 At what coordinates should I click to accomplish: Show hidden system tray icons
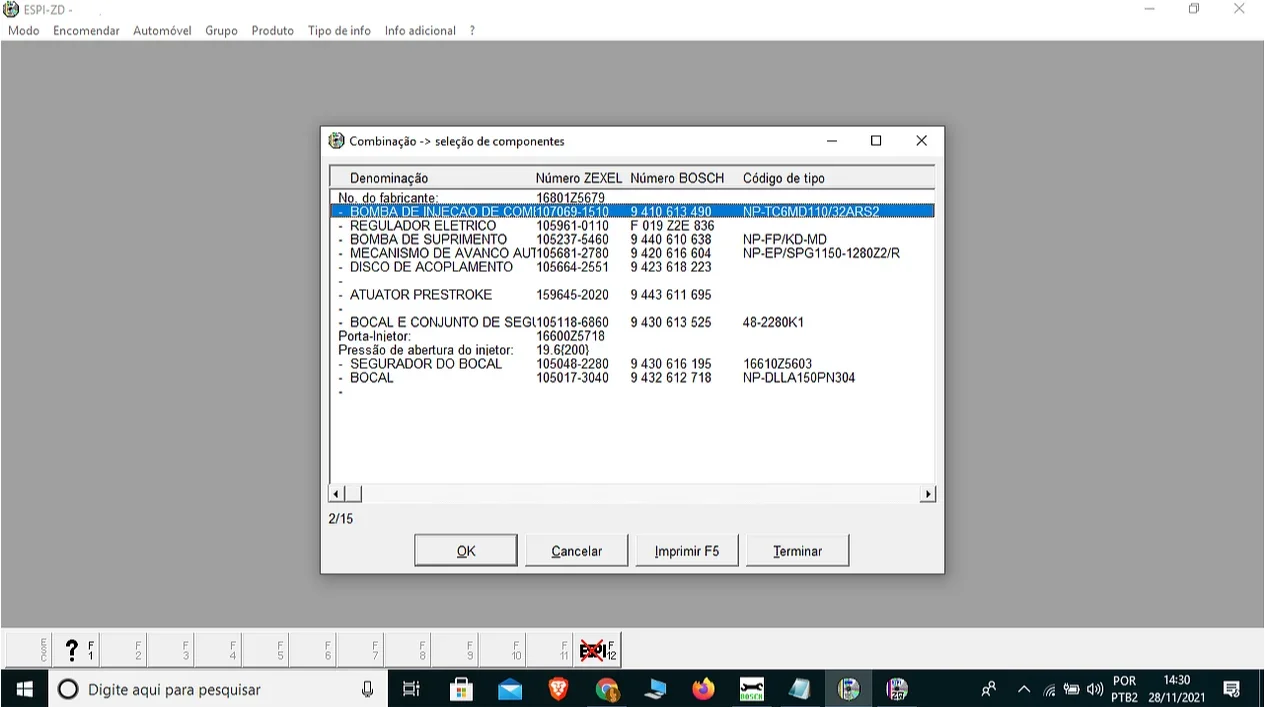[x=1024, y=689]
